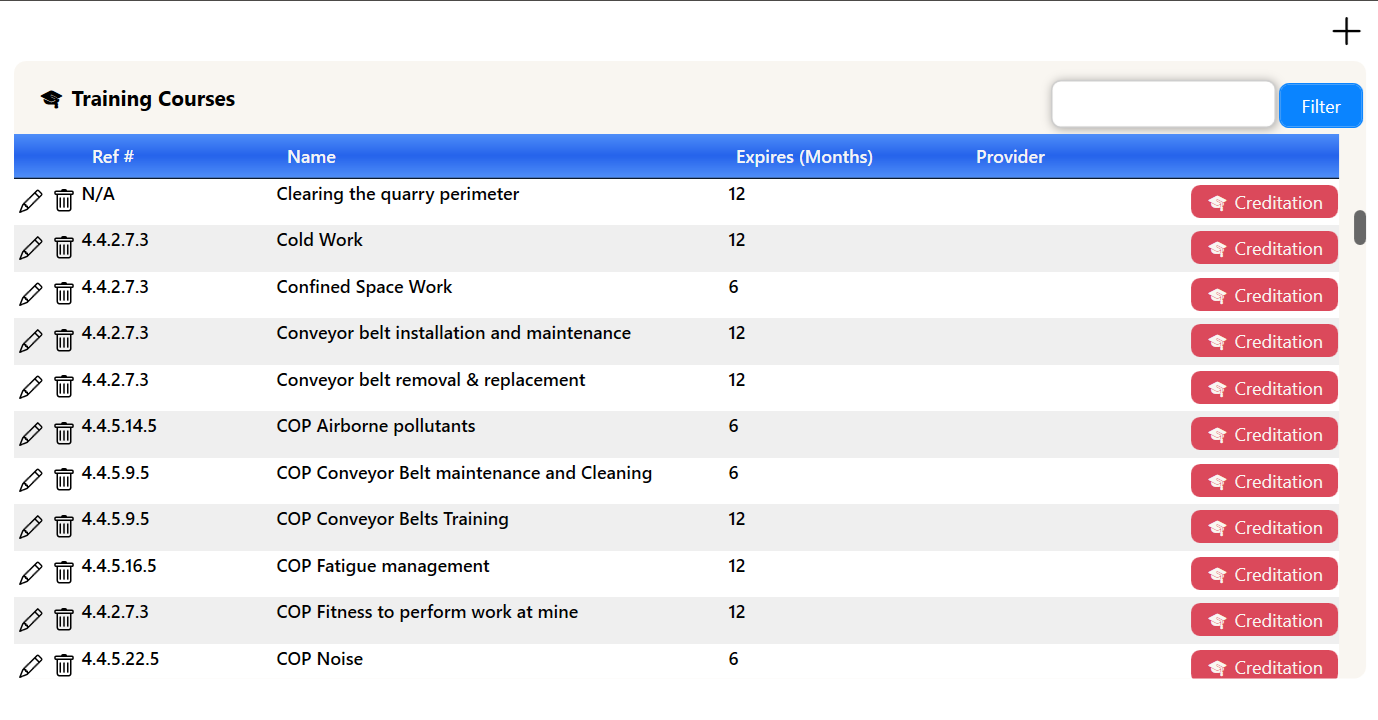Click the Filter button

1321,106
